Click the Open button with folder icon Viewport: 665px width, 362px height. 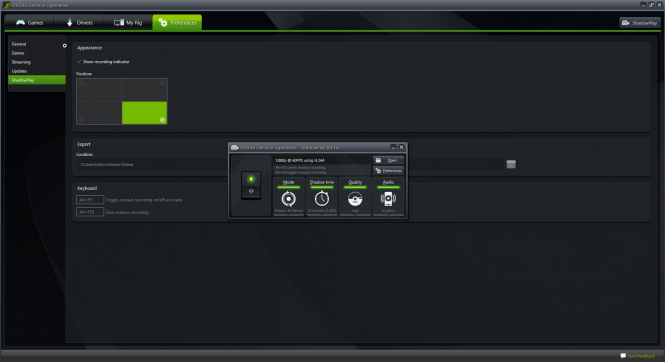(x=388, y=160)
